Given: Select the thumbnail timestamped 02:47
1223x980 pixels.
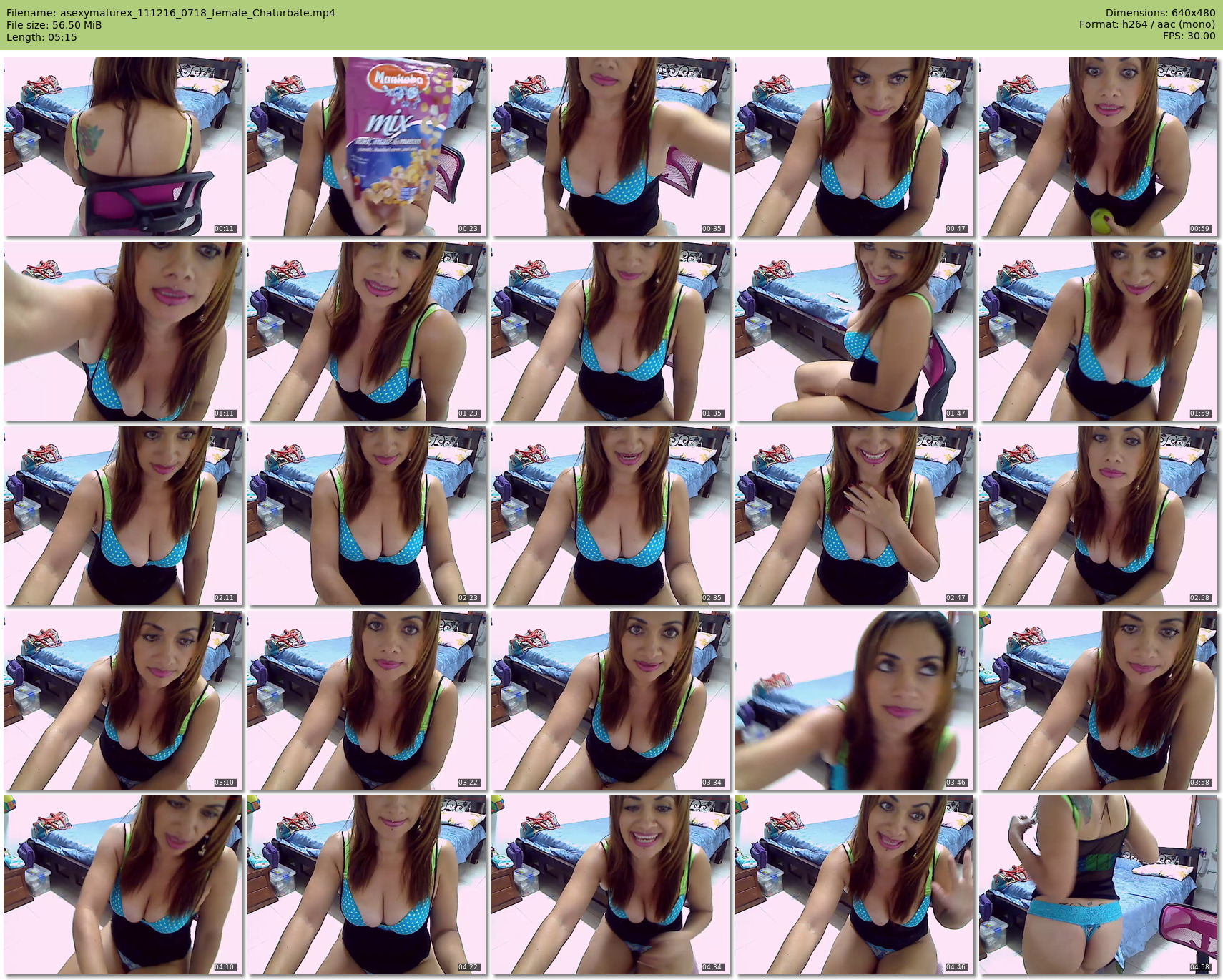Looking at the screenshot, I should (855, 516).
